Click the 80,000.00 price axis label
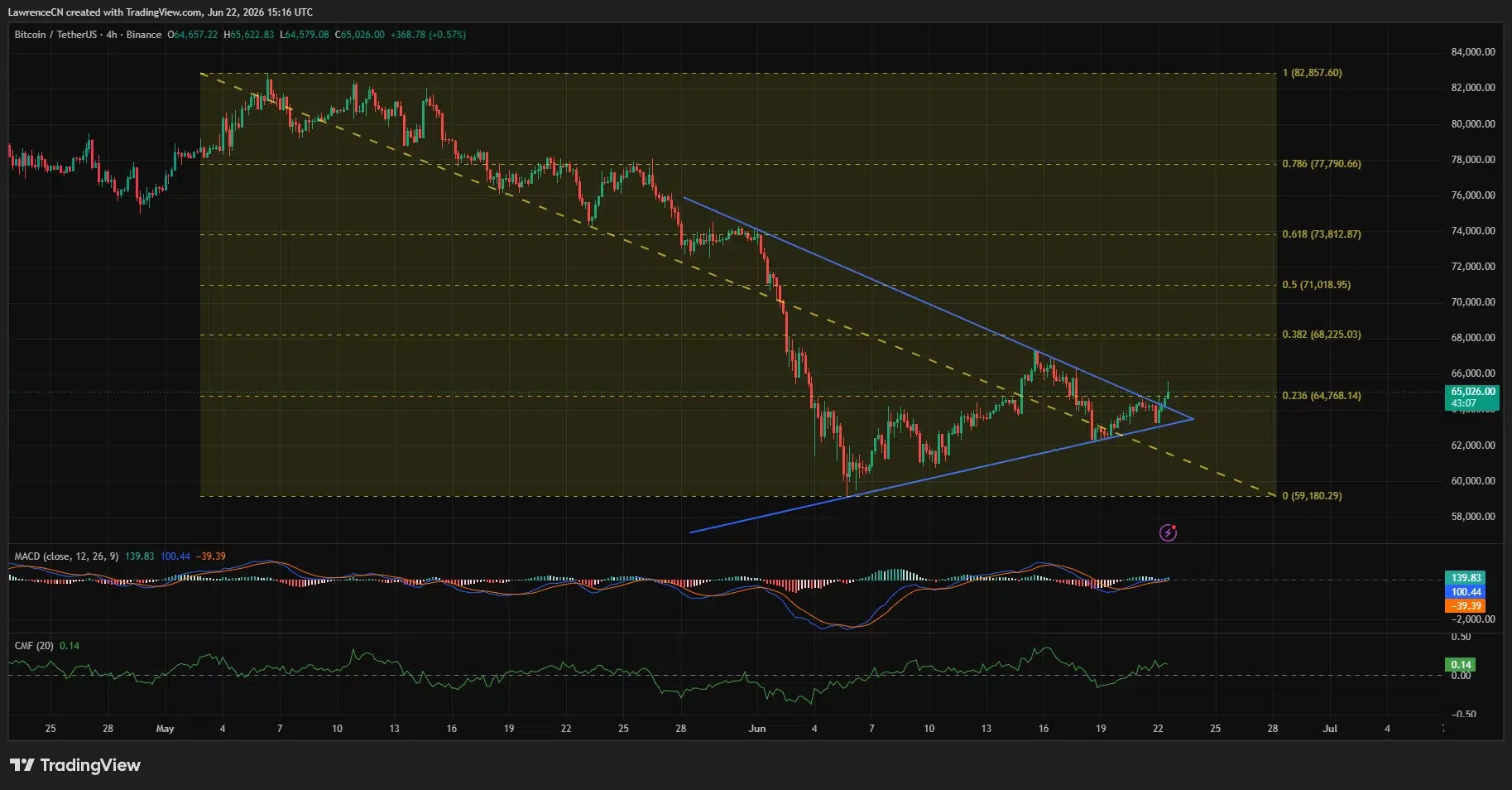Viewport: 1512px width, 790px height. point(1473,124)
